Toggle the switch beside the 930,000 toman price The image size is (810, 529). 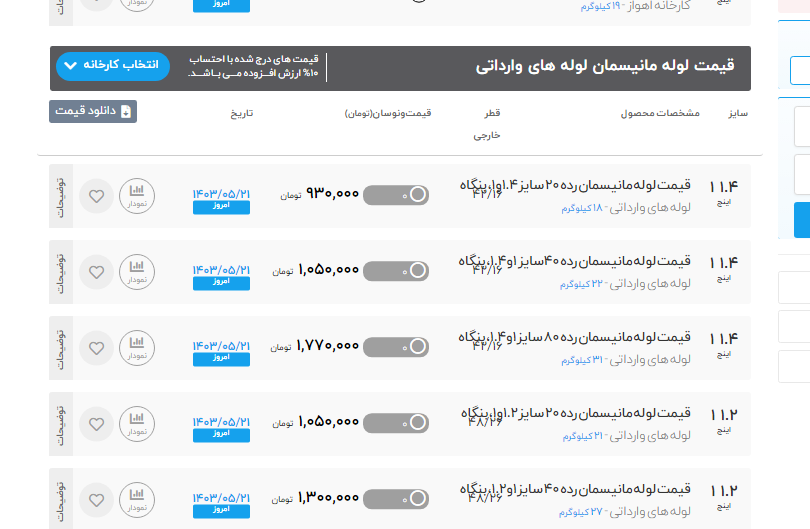[395, 196]
